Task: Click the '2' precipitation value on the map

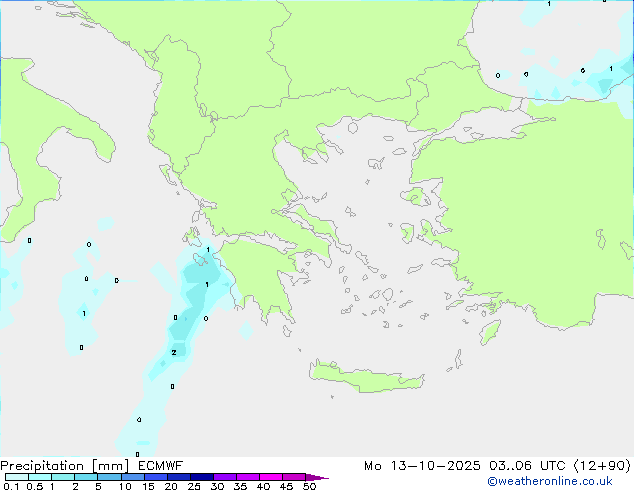Action: click(x=174, y=353)
